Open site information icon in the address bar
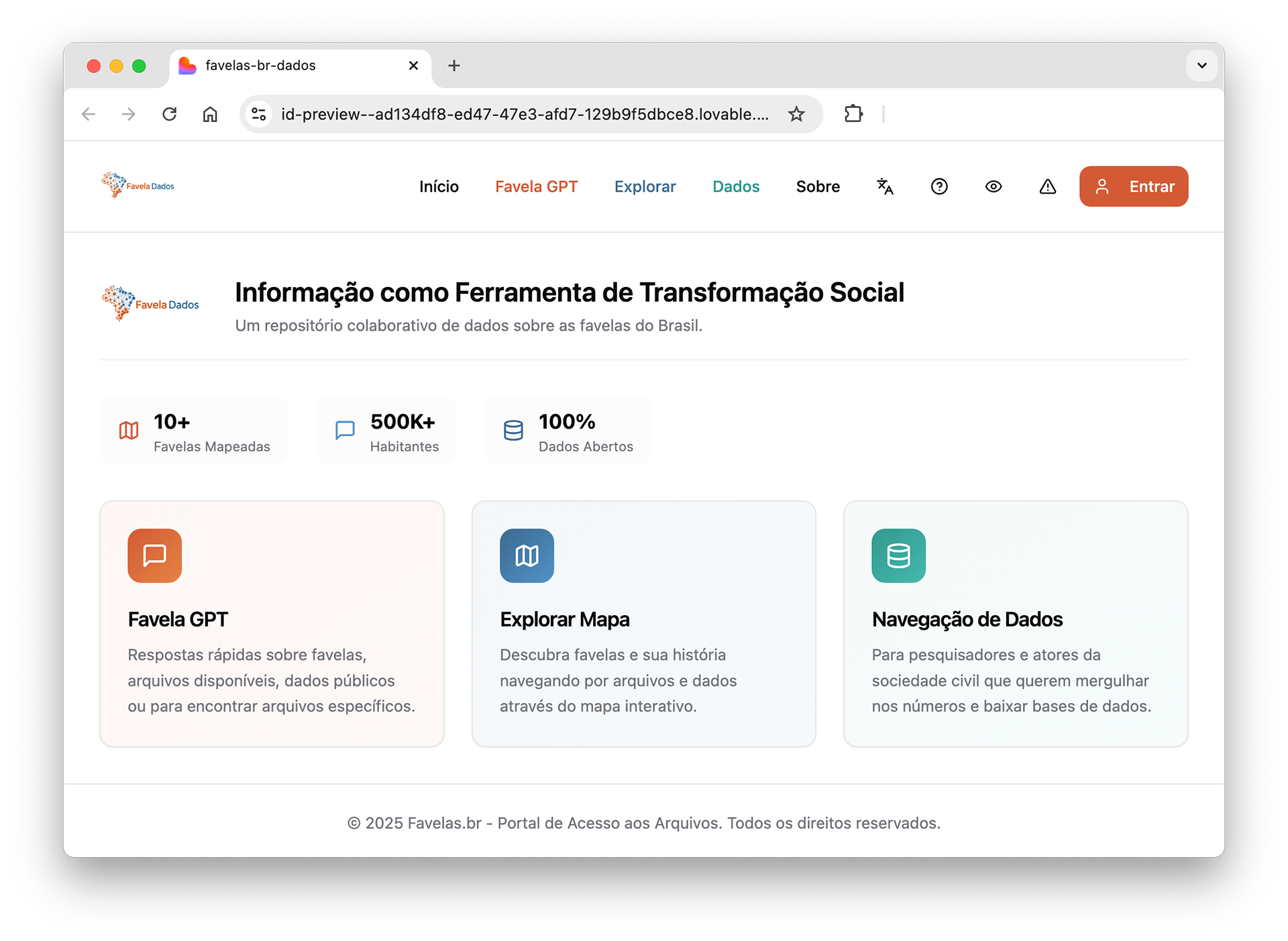The image size is (1288, 941). coord(259,114)
